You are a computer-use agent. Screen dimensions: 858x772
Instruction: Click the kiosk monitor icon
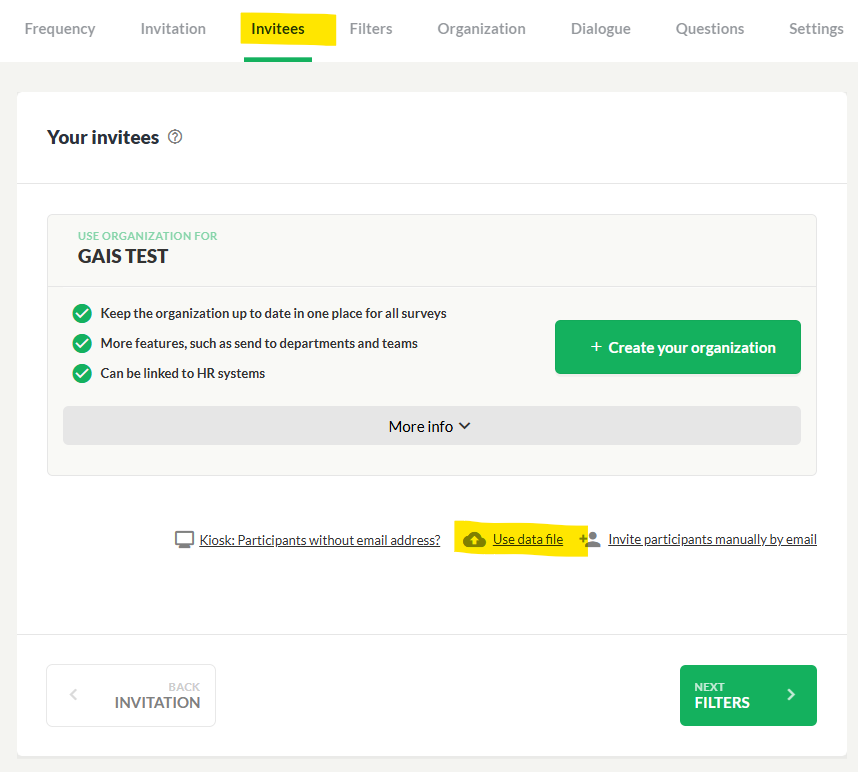point(184,539)
